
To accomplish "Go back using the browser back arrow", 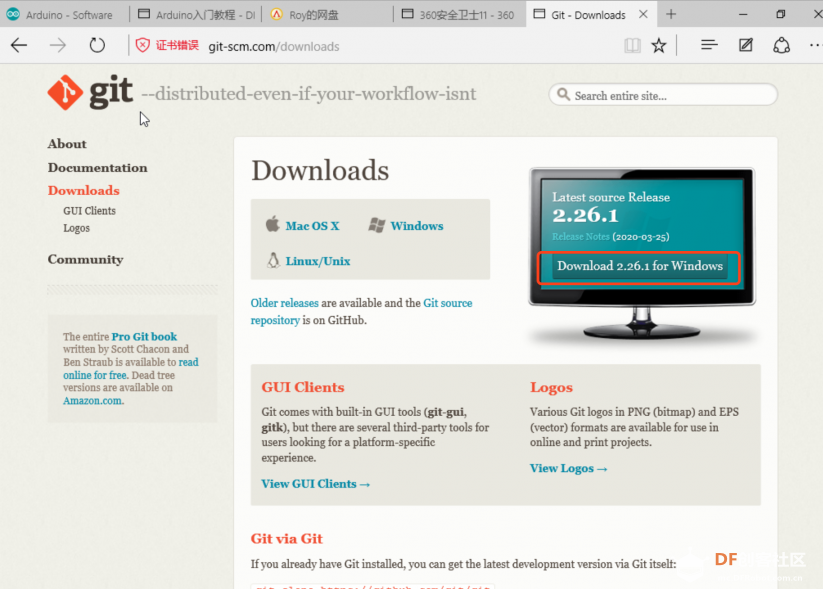I will (19, 46).
